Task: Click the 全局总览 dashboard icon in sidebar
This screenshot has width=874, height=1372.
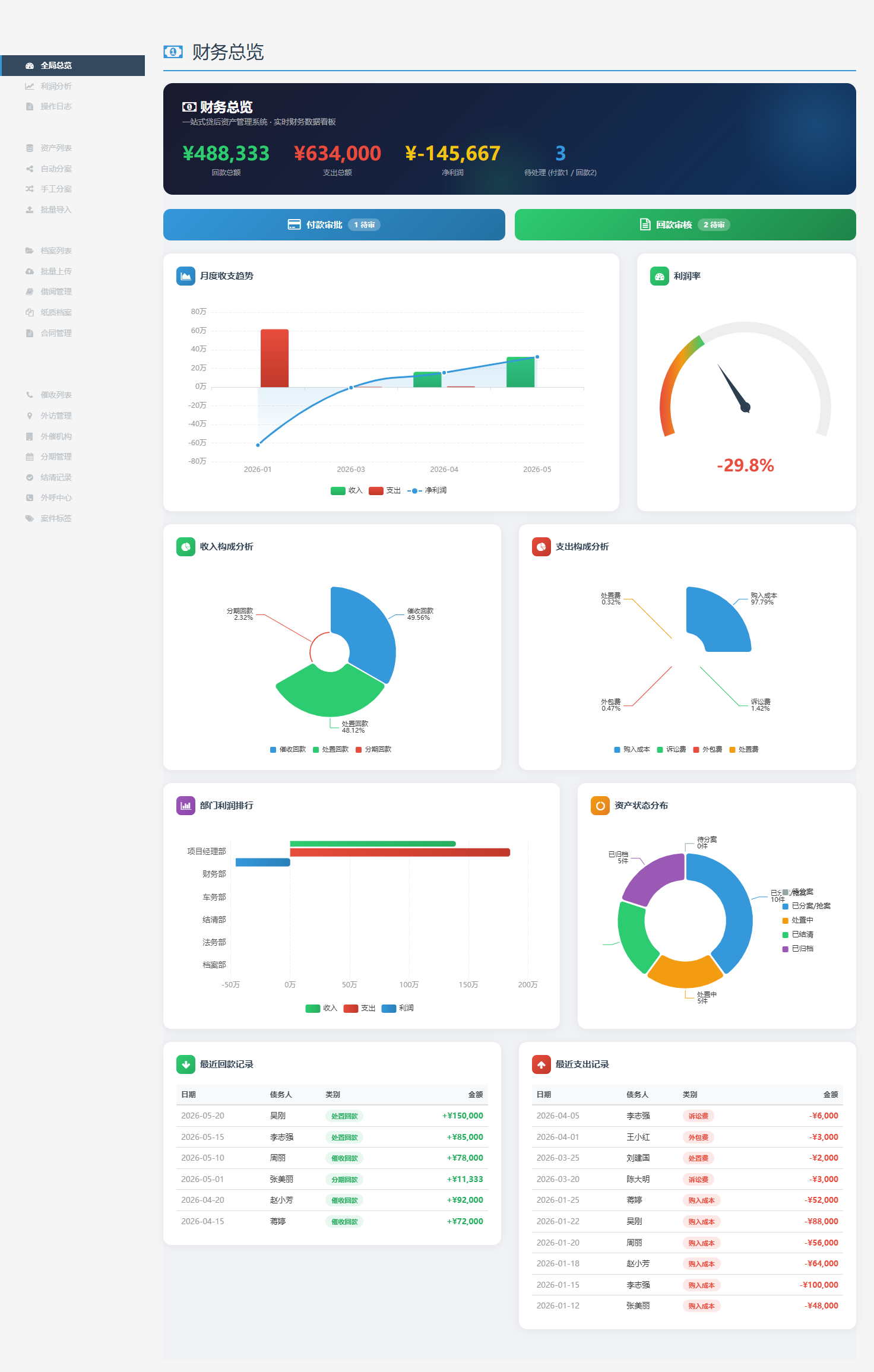Action: coord(30,66)
